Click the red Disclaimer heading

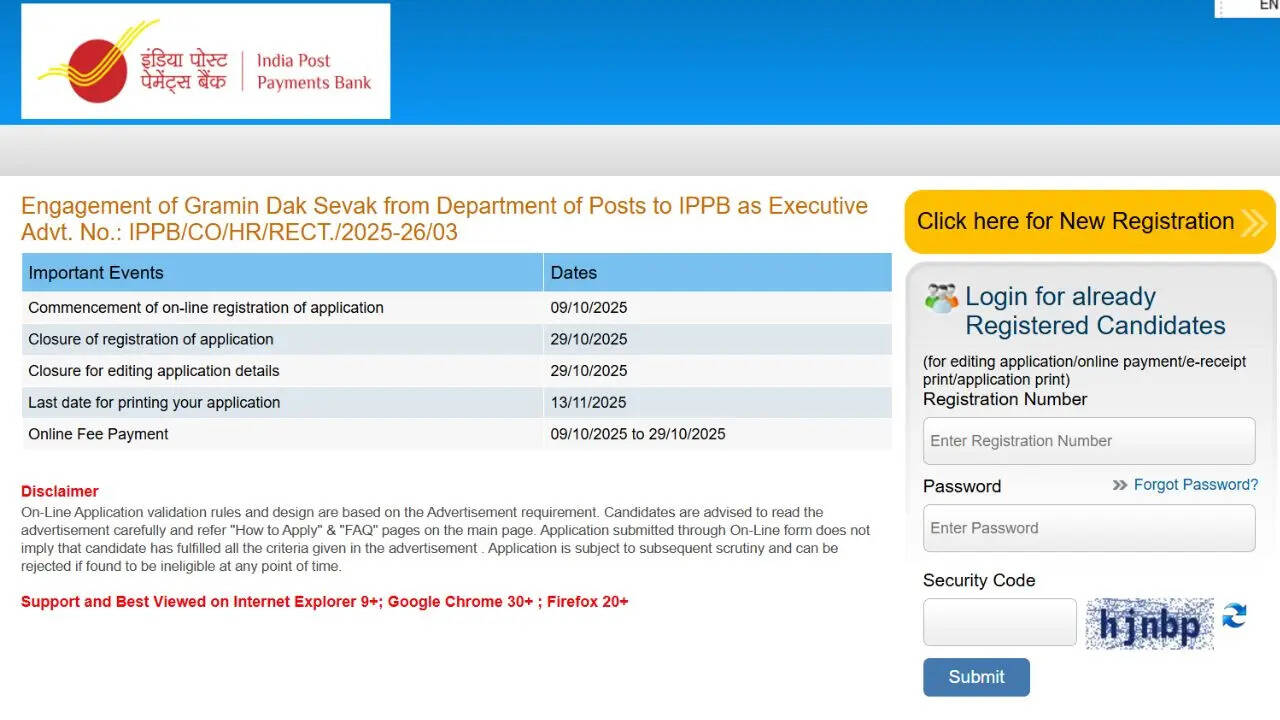(60, 491)
